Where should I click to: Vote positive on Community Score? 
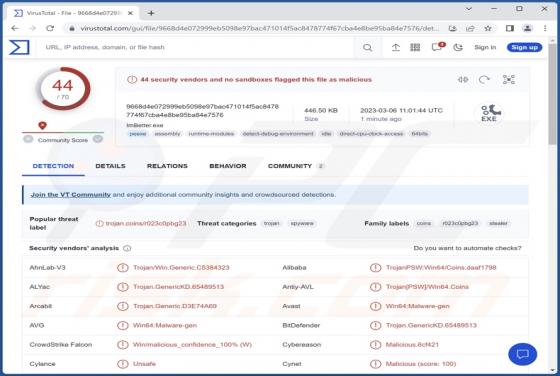pos(98,140)
